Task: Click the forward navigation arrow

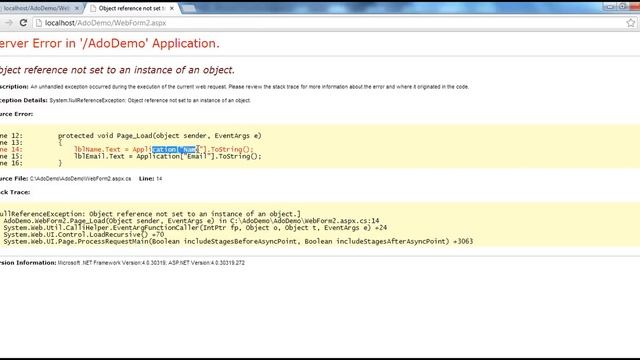Action: point(9,23)
